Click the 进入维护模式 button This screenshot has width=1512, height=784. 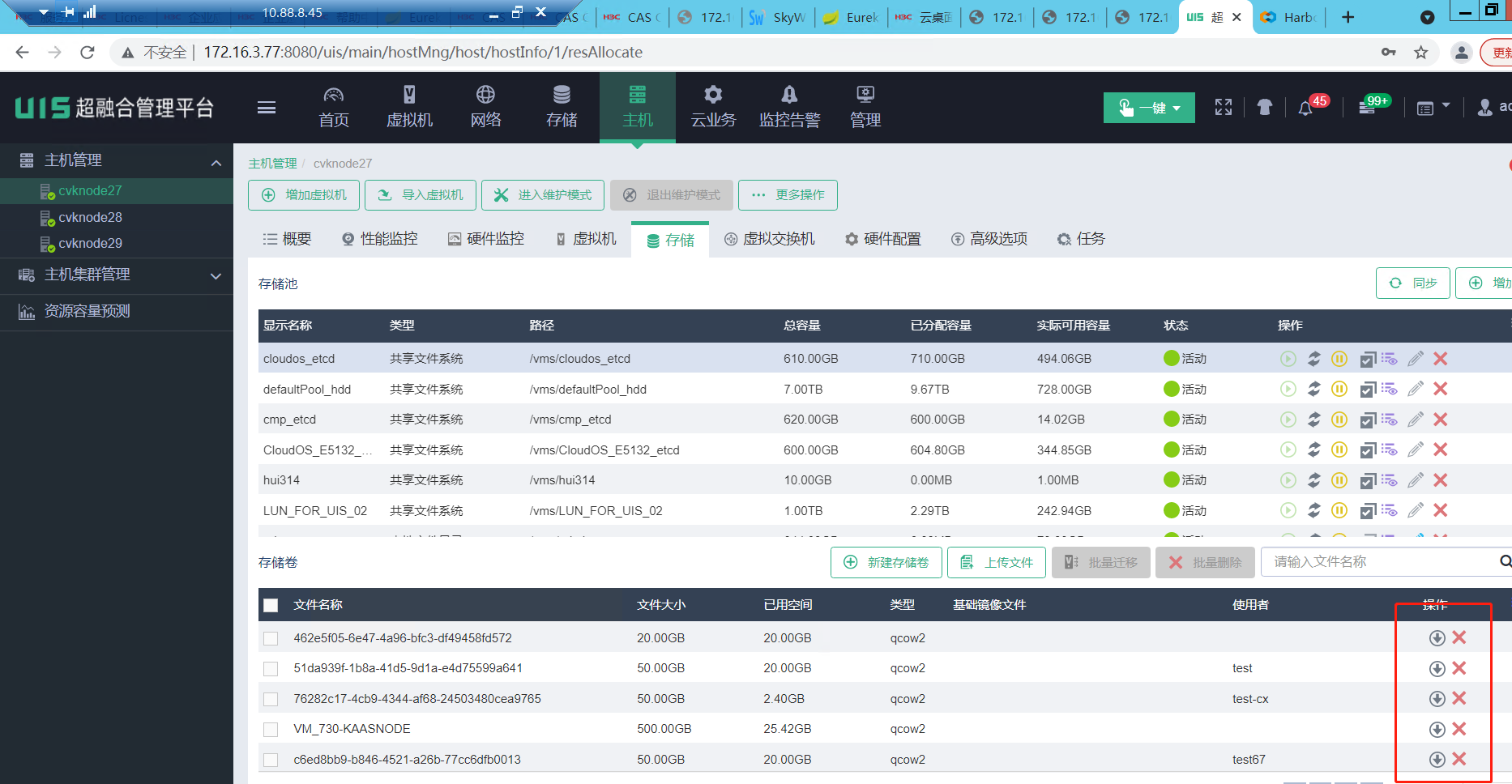(543, 195)
